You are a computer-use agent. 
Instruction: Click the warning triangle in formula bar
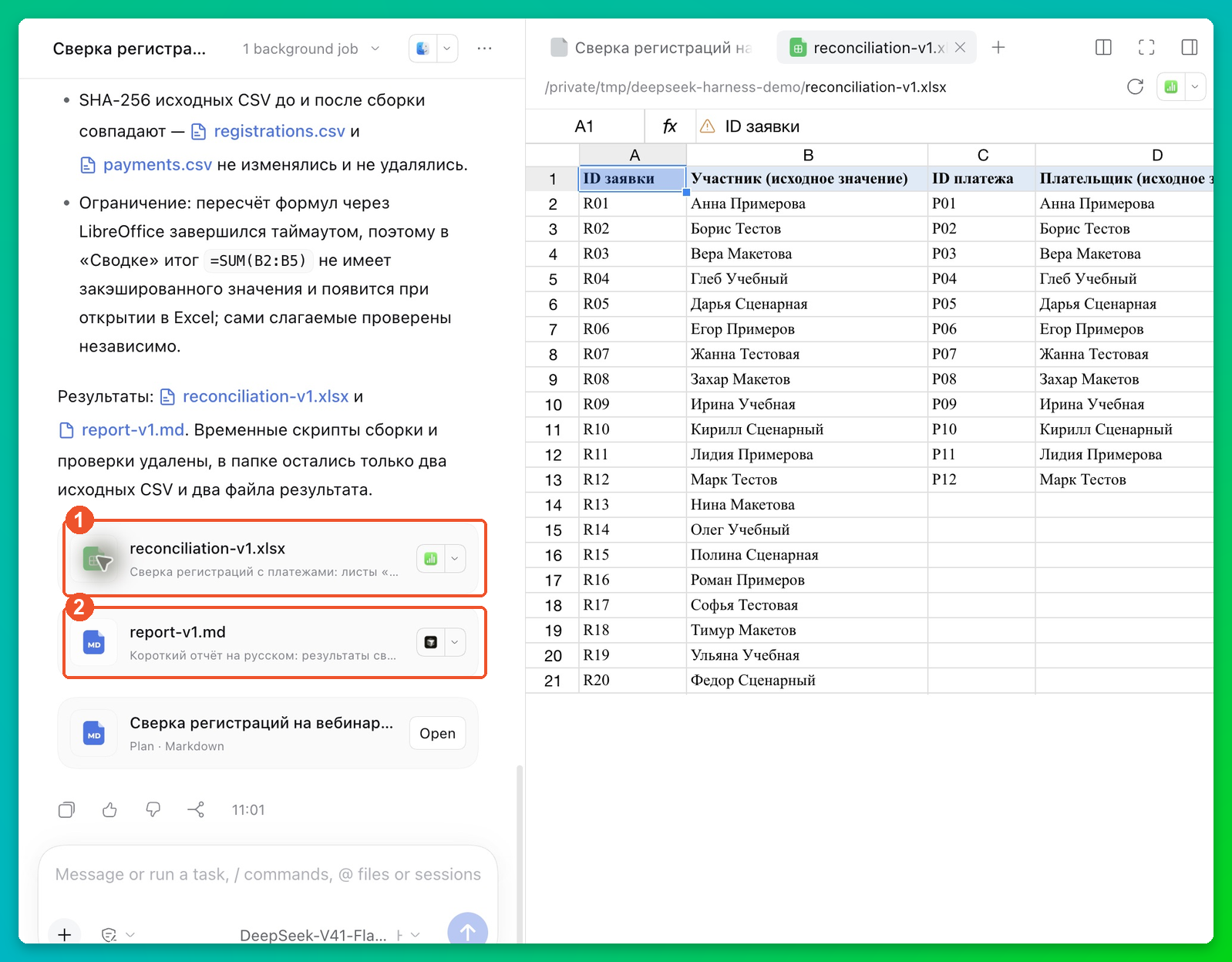pos(707,126)
